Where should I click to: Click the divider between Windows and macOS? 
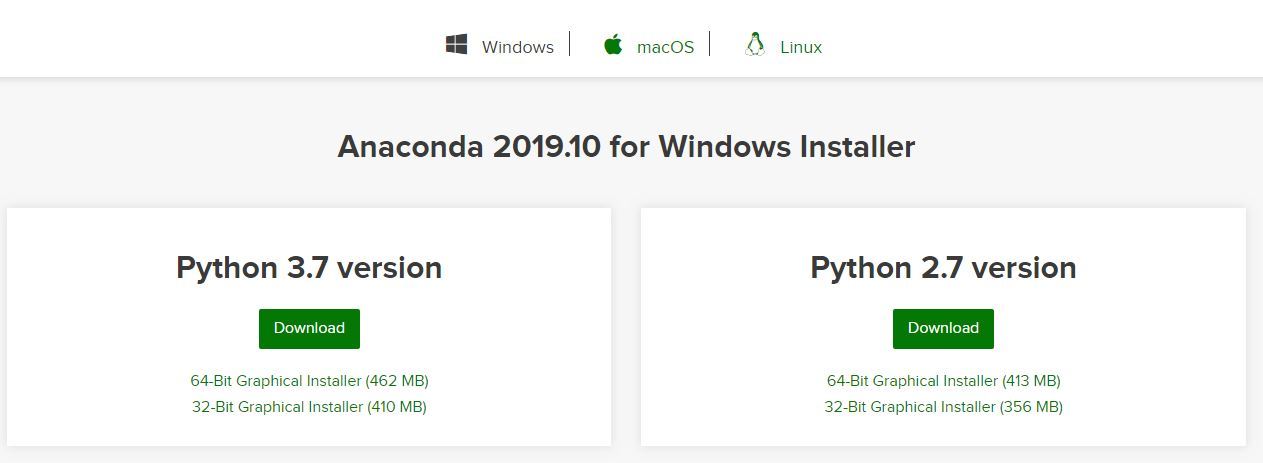click(x=570, y=44)
